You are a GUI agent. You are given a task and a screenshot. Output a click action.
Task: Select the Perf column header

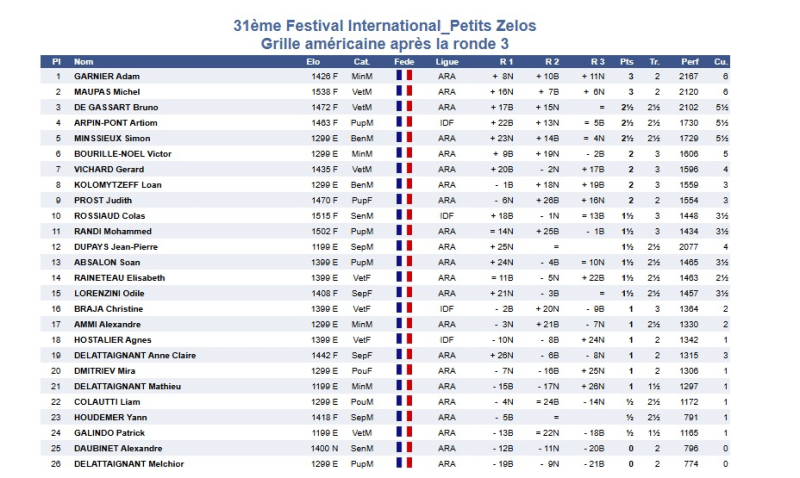690,61
